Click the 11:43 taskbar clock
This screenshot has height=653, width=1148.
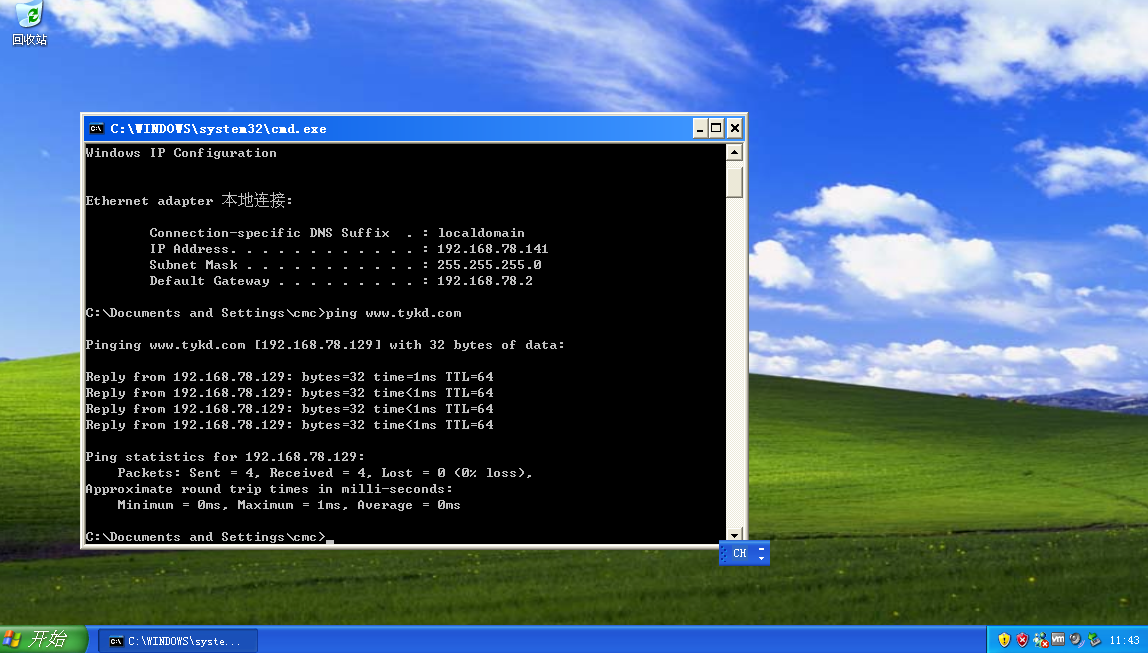1124,641
